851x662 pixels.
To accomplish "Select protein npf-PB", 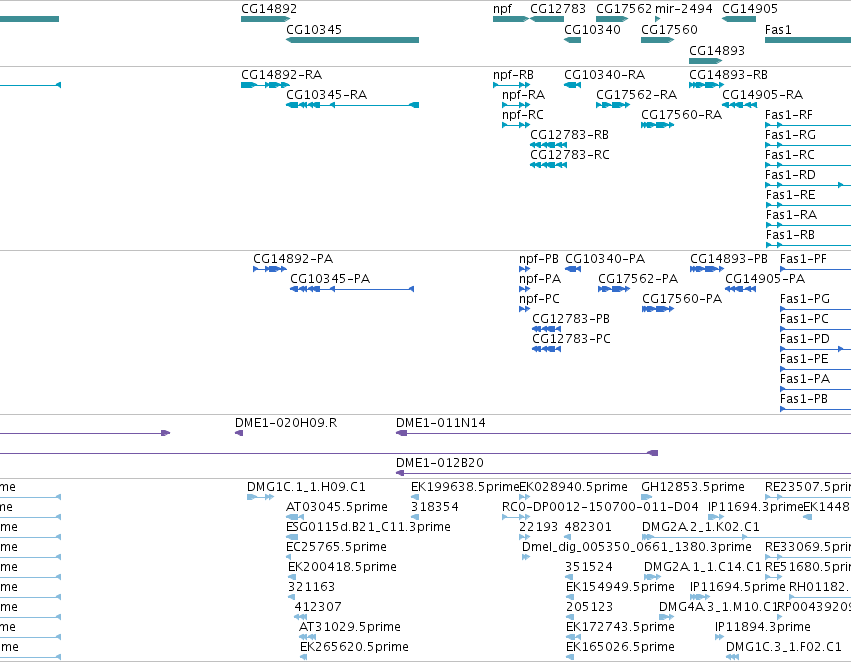I will point(538,259).
